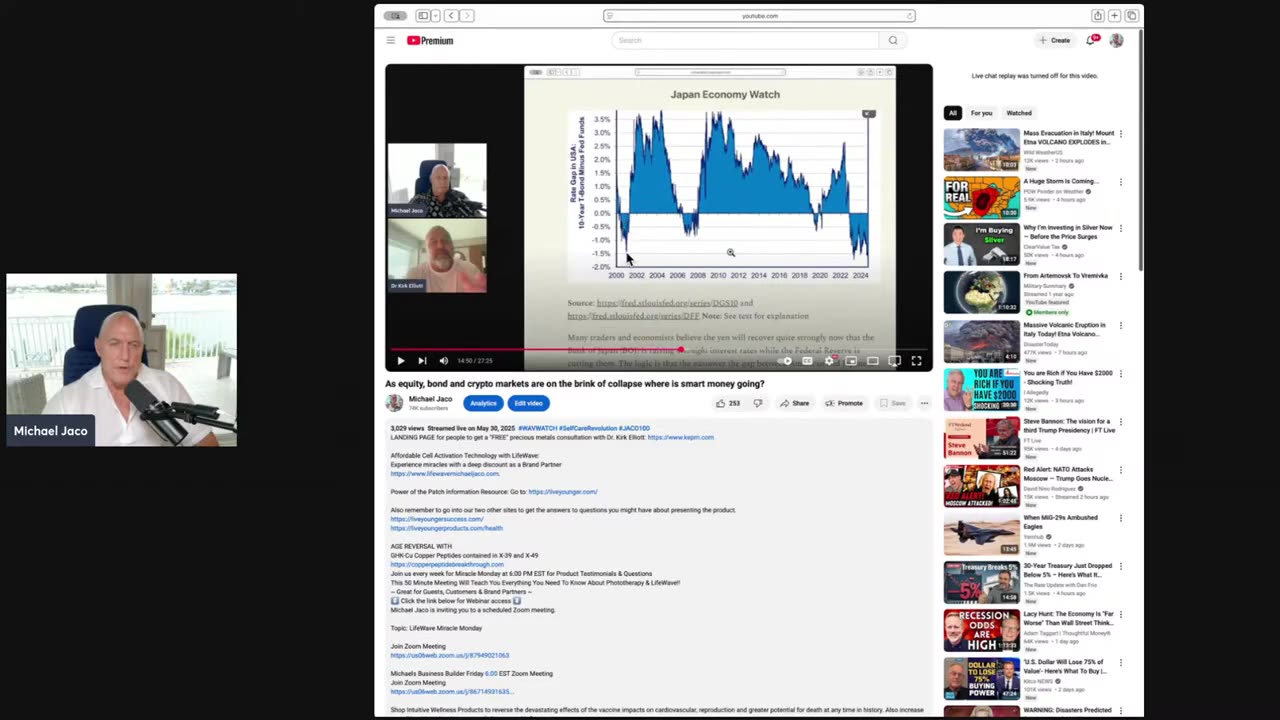1280x720 pixels.
Task: Open notifications bell
Action: coord(1092,40)
